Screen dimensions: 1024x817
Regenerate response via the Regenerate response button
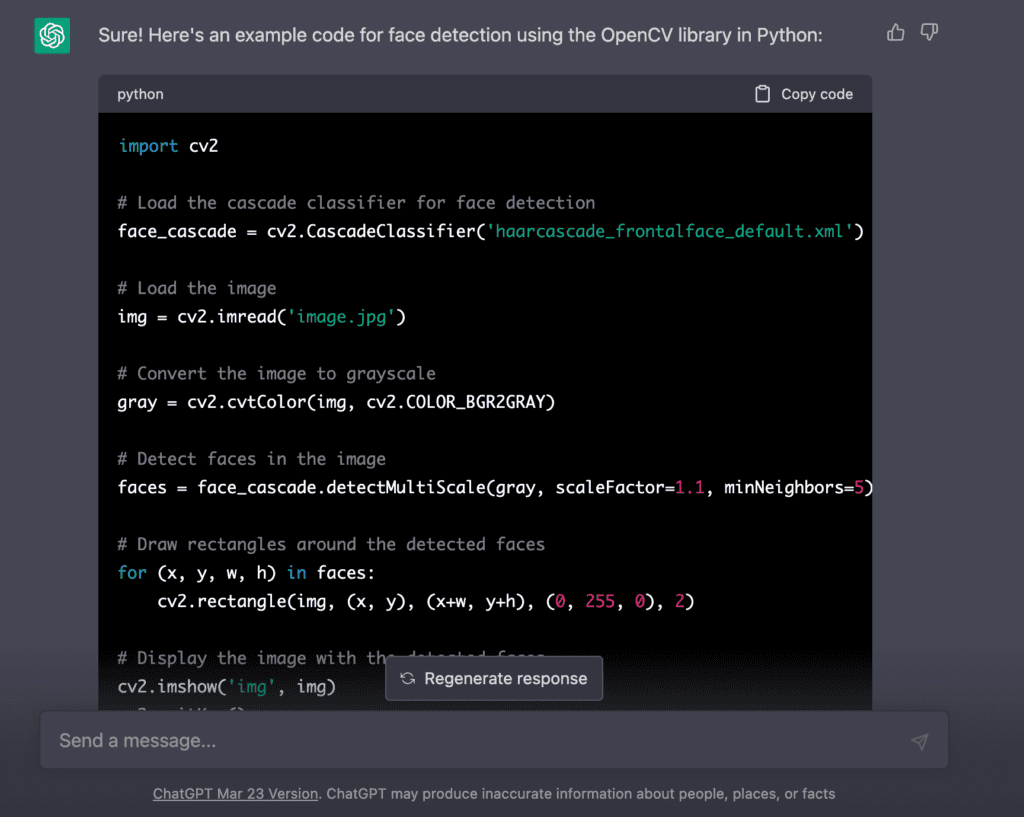point(494,679)
